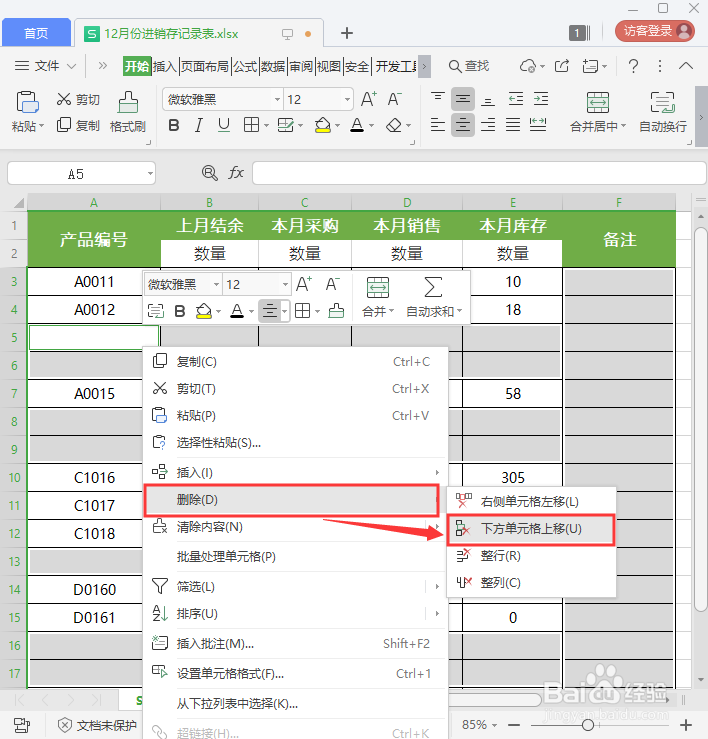Increase font size in ribbon

coord(369,99)
